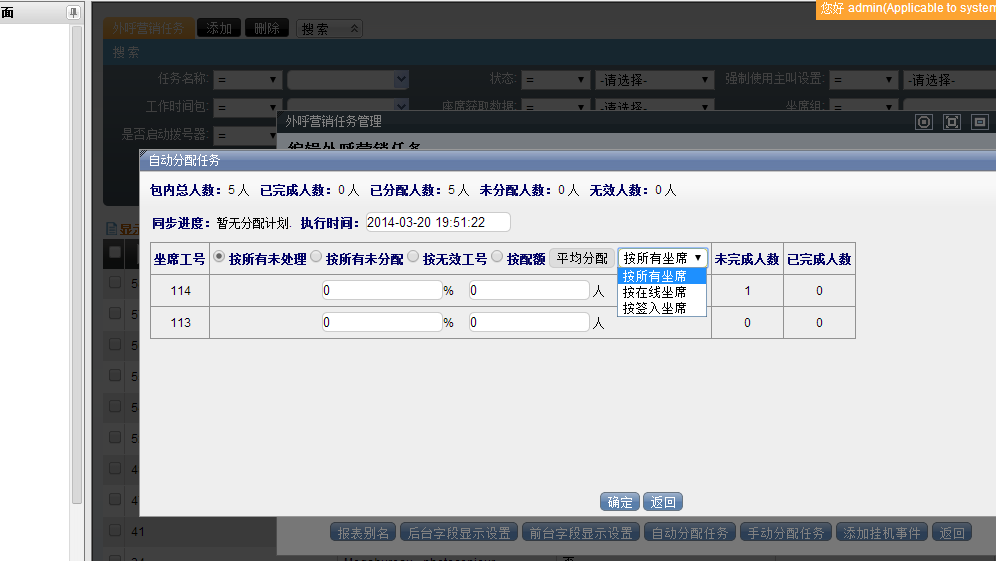This screenshot has height=561, width=996.
Task: Collapse the 按所有坐席 dropdown
Action: (x=663, y=258)
